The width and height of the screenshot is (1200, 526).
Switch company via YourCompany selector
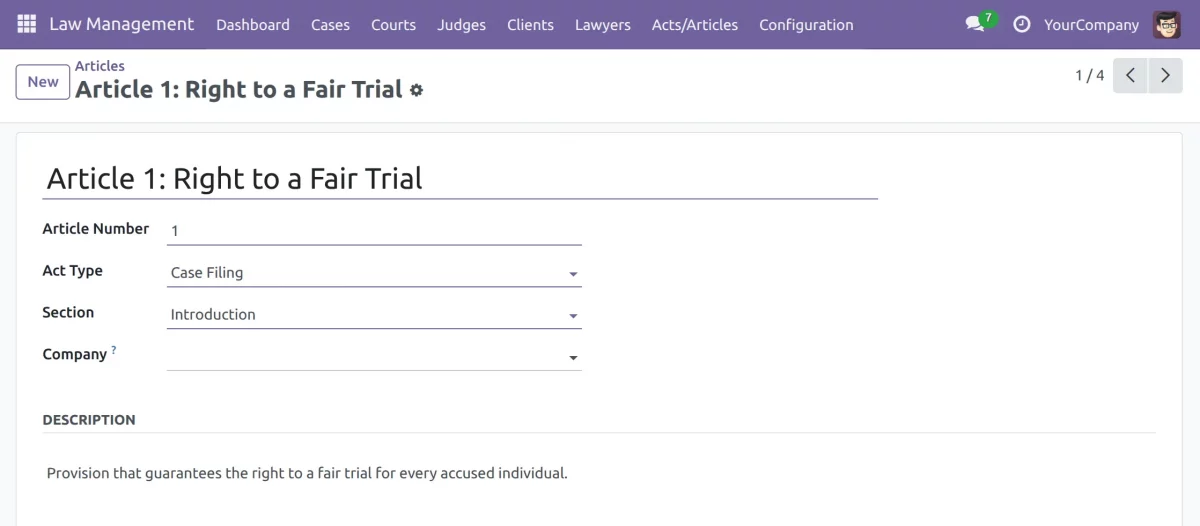pos(1091,25)
